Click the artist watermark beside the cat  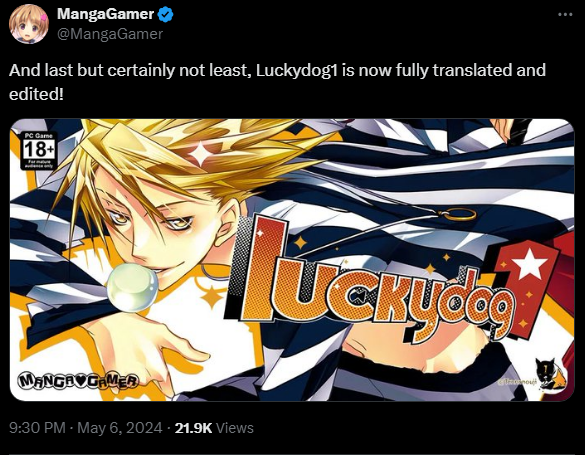tap(518, 382)
